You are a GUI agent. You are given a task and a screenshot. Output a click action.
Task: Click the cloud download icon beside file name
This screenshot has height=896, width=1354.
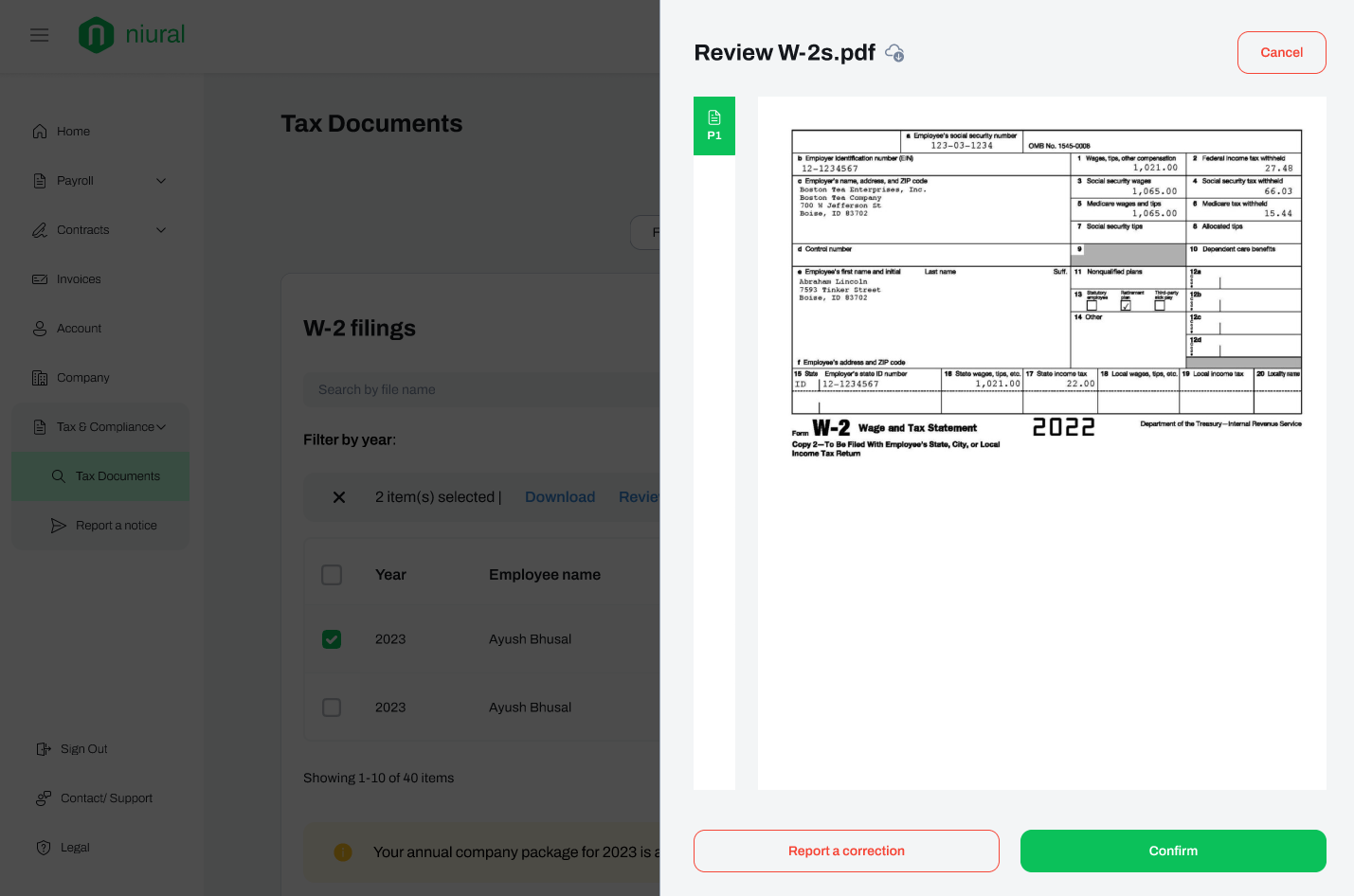(x=894, y=53)
